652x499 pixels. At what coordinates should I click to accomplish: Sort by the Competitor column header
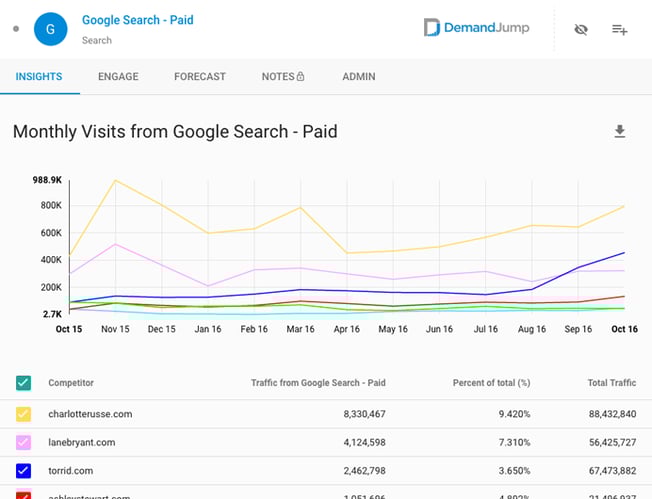71,383
